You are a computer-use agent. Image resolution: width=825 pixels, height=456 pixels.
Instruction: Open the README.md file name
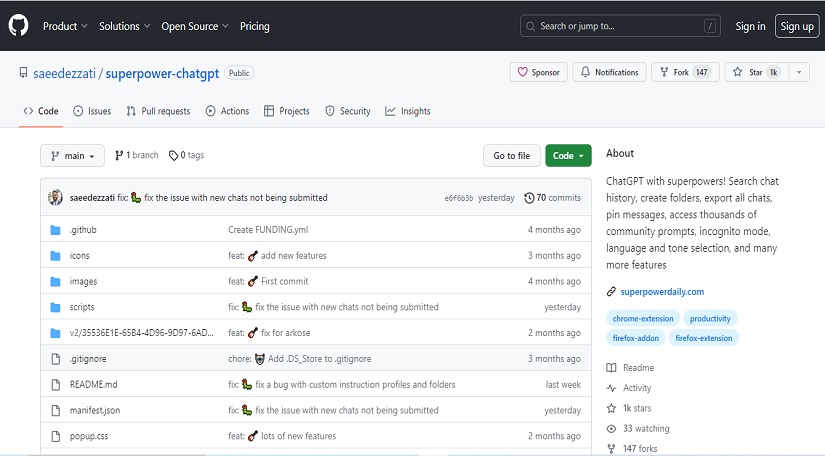click(x=94, y=384)
